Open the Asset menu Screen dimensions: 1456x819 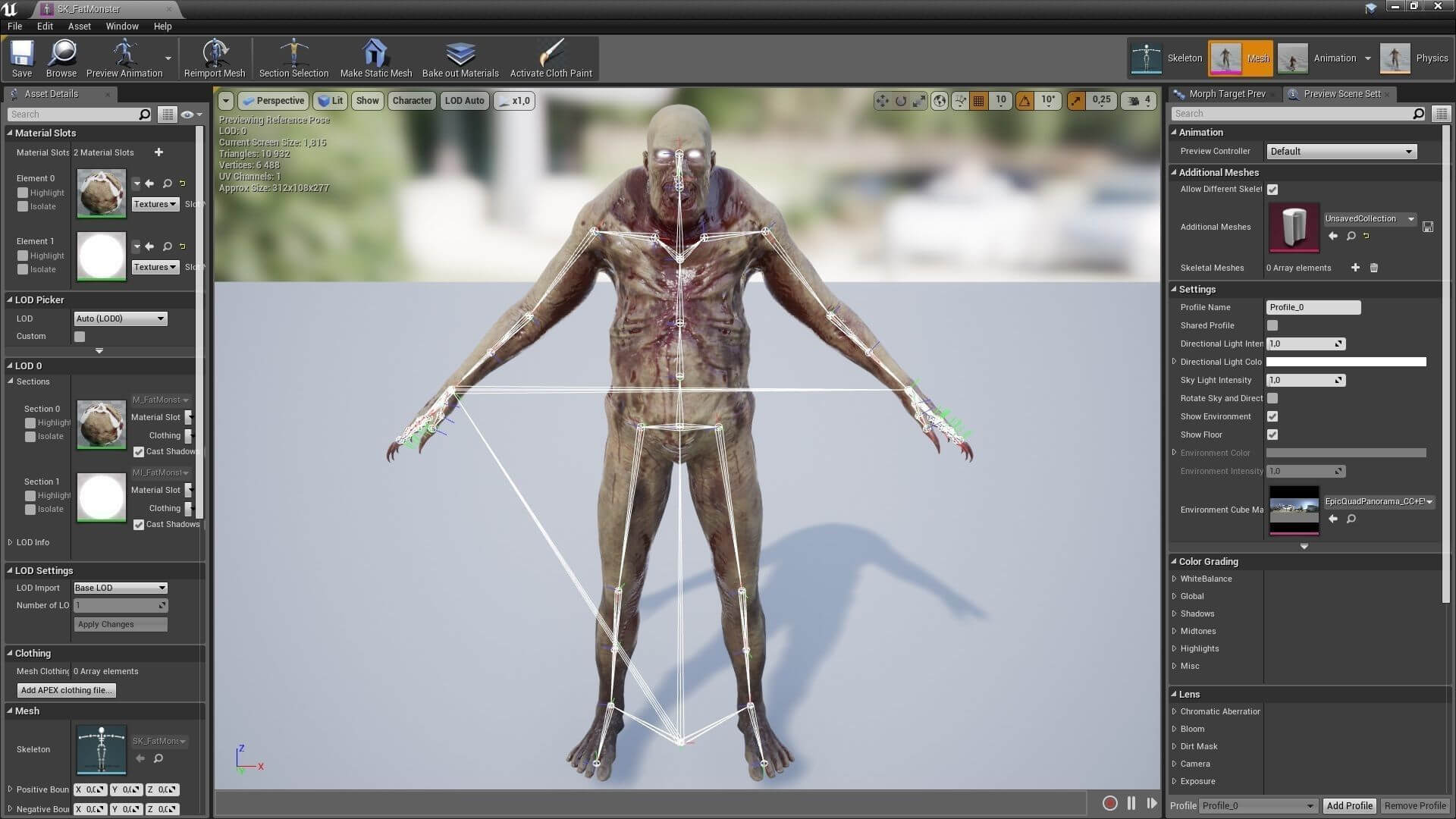pos(79,26)
